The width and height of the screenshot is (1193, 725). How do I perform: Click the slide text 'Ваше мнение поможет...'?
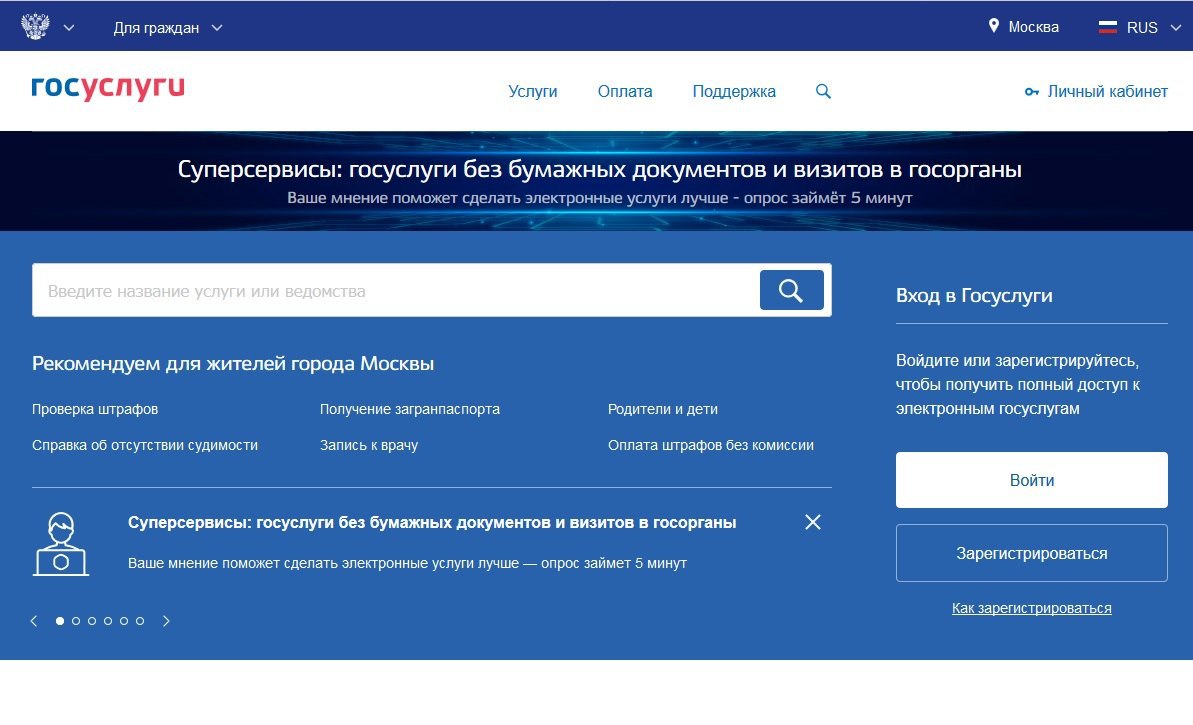(407, 563)
